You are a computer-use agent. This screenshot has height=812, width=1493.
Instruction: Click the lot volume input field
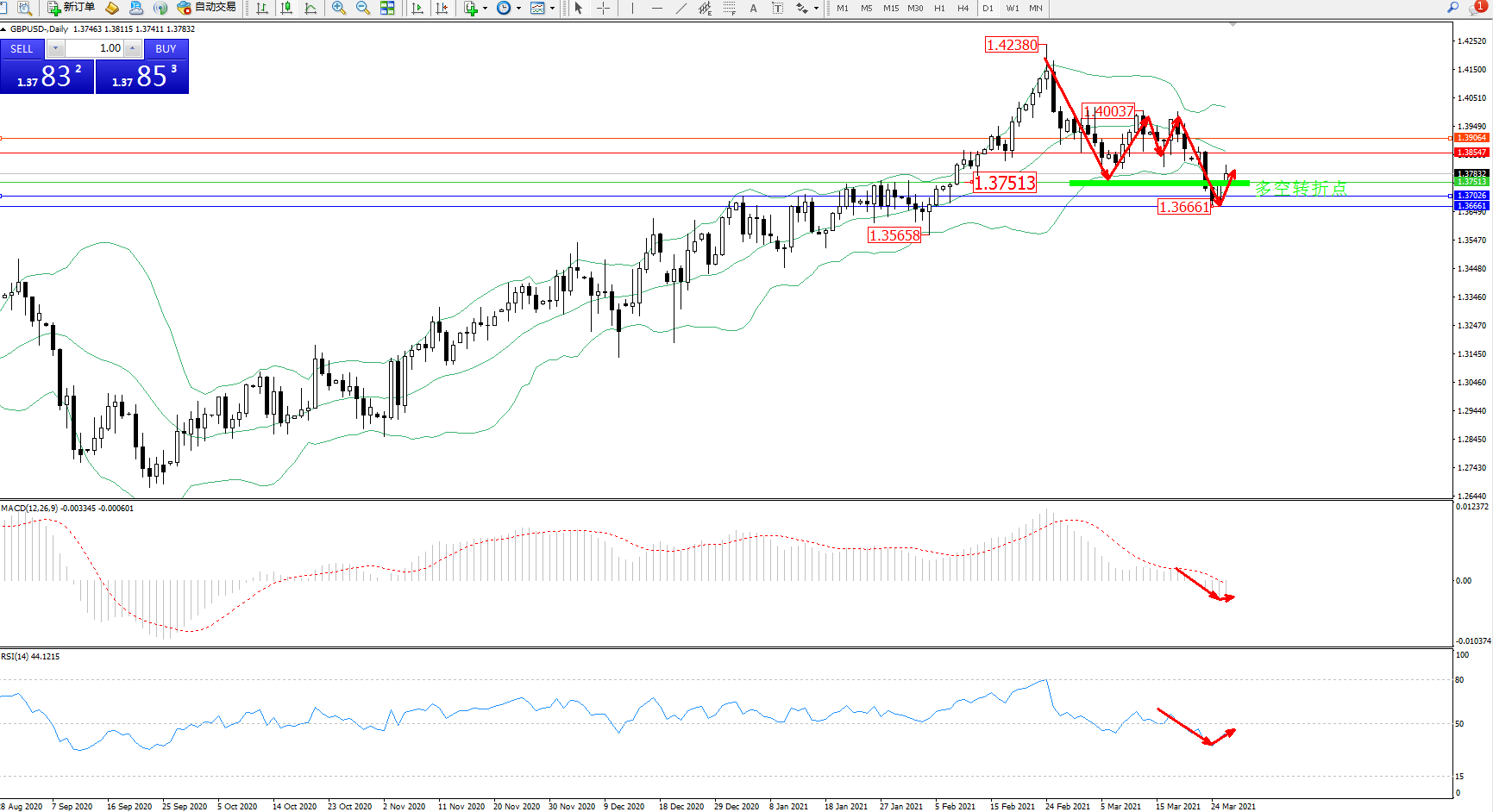95,48
